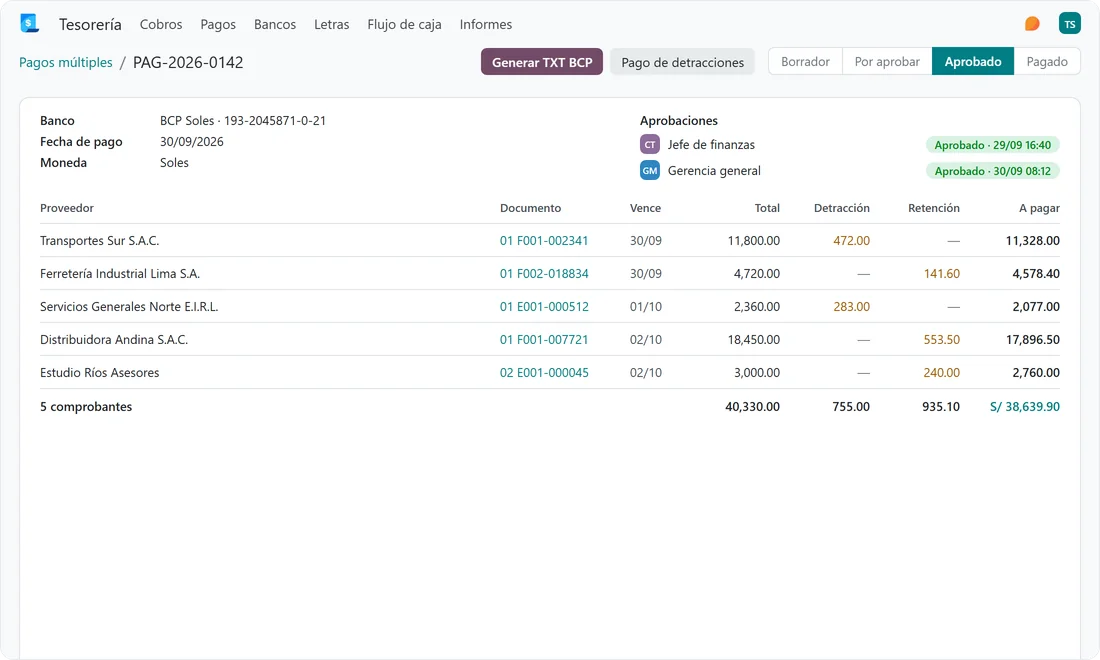Click Generar TXT BCP button
Screen dimensions: 1100x660
542,62
